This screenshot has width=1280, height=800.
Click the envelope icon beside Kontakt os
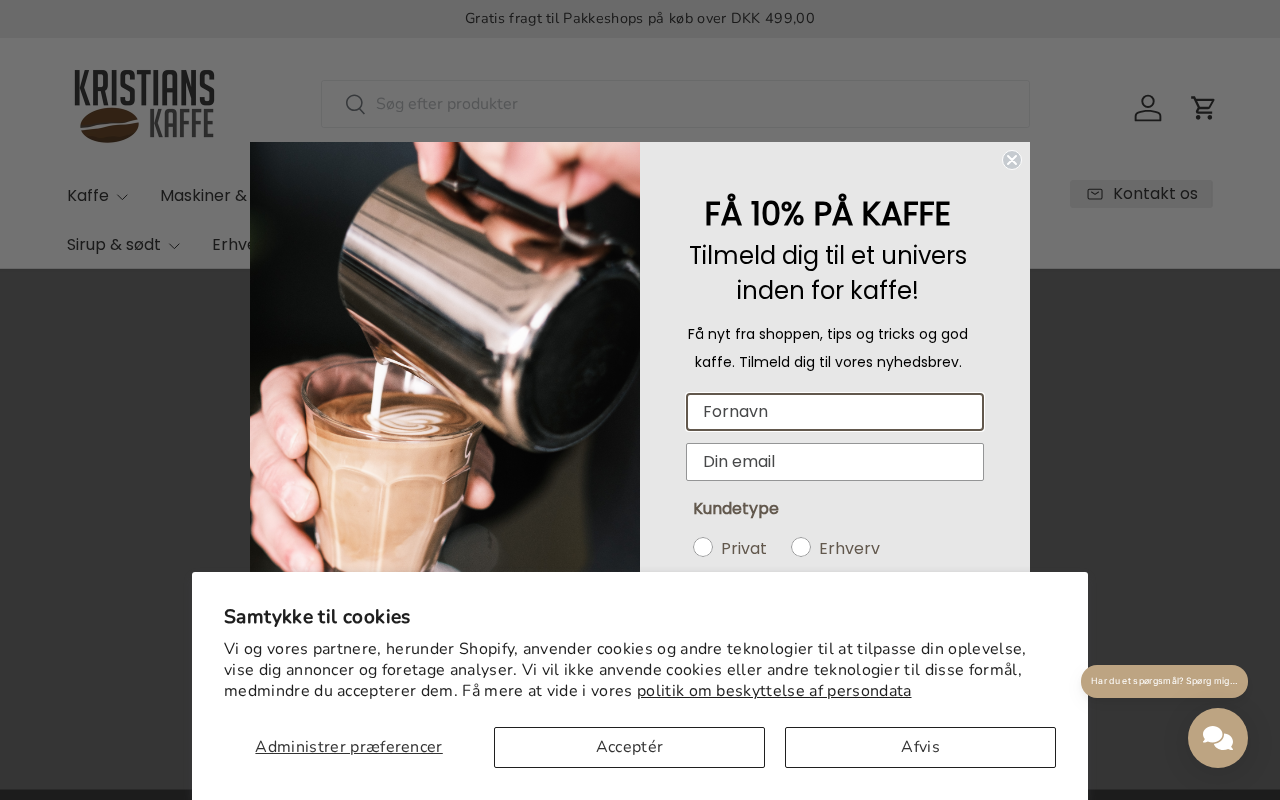tap(1095, 194)
